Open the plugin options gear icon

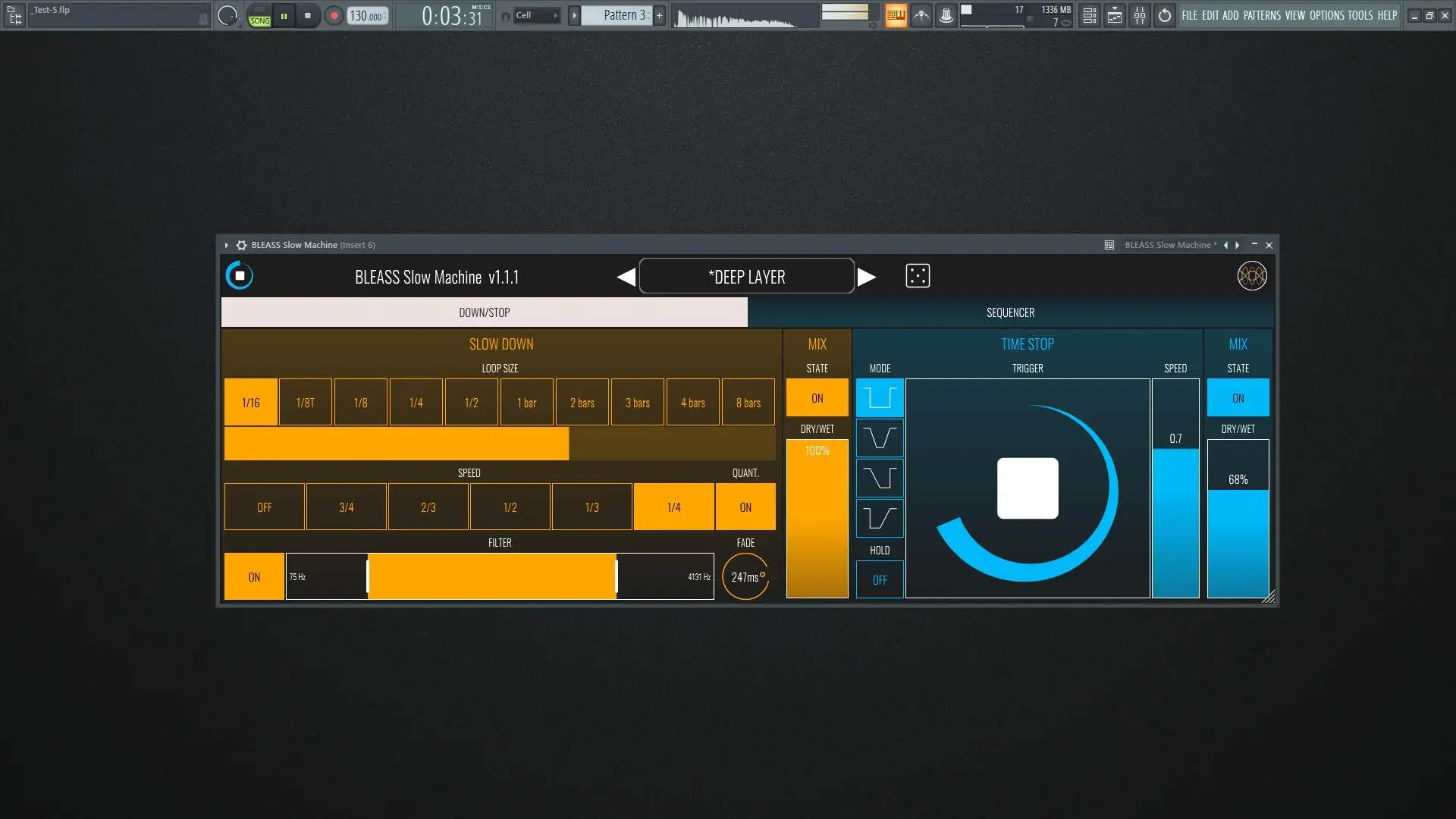(241, 245)
